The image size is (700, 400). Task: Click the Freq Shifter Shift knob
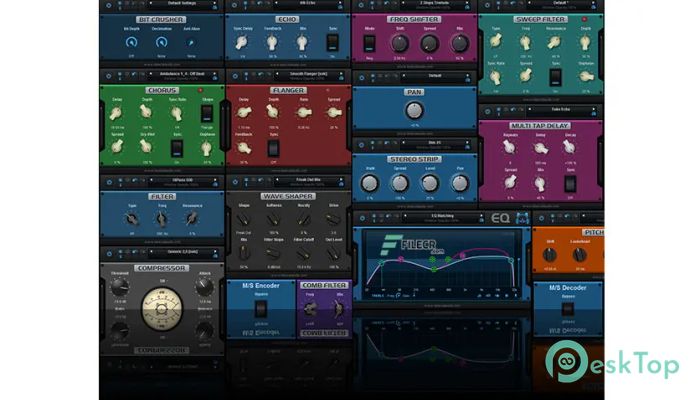click(400, 44)
